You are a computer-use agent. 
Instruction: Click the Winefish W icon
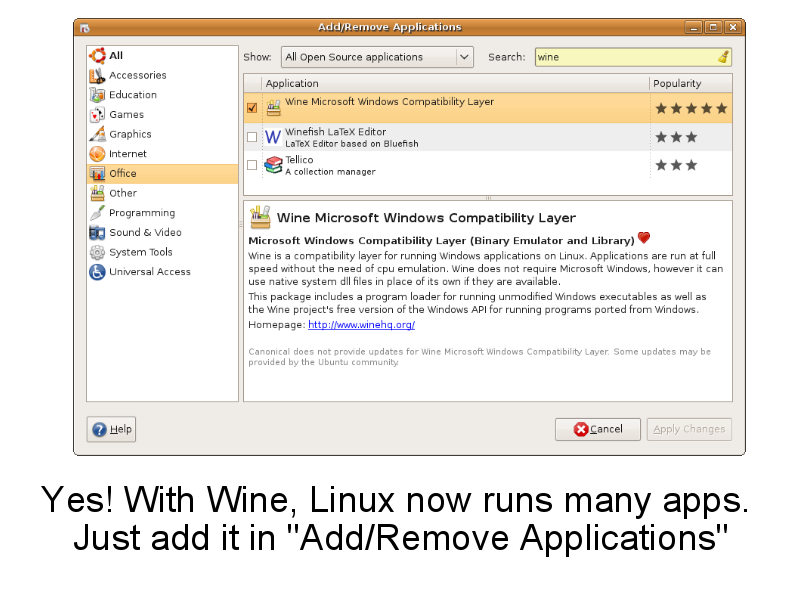click(x=273, y=137)
